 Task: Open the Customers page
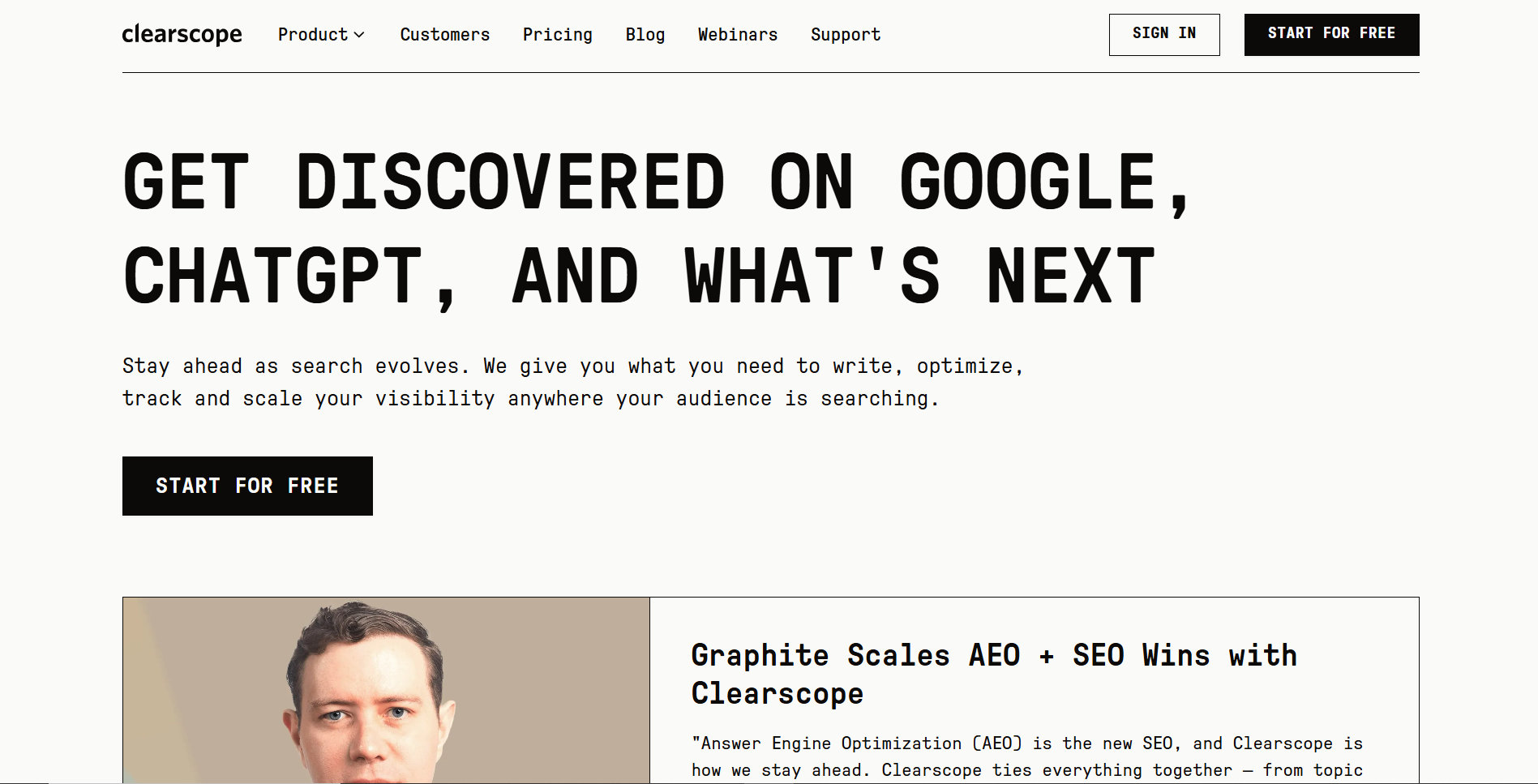point(445,35)
